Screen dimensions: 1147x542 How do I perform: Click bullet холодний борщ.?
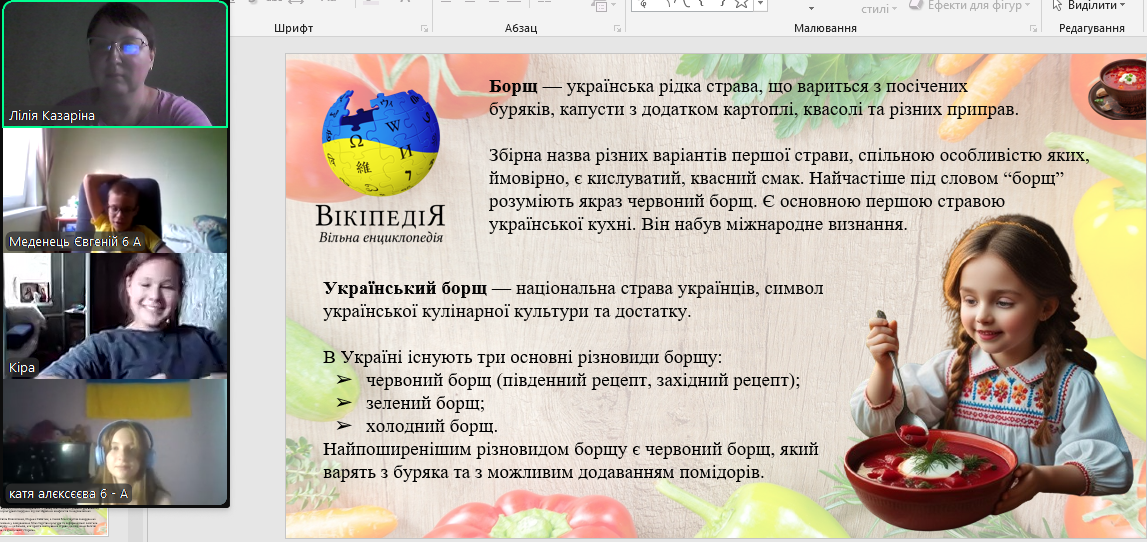click(x=432, y=426)
